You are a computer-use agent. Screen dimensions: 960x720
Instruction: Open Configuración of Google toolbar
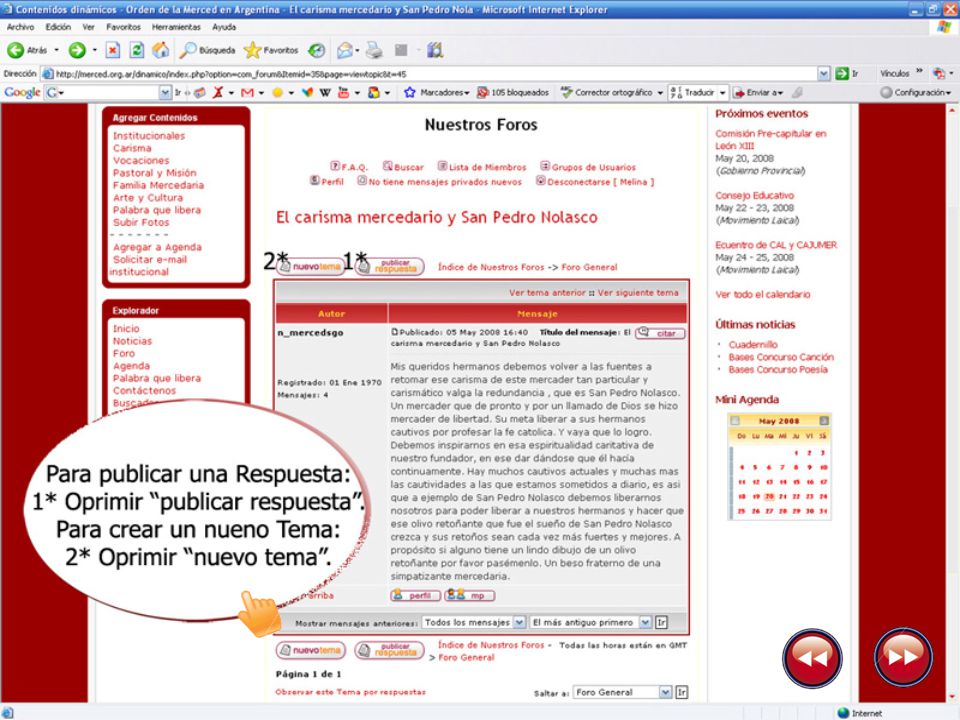[916, 92]
